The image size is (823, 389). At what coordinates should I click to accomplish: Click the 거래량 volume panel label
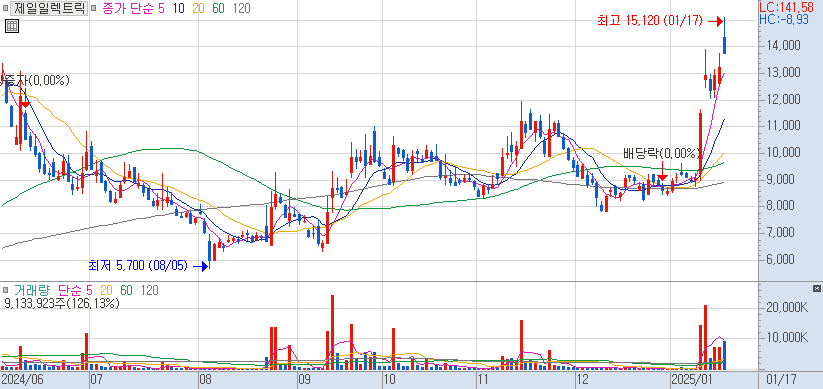tap(33, 290)
